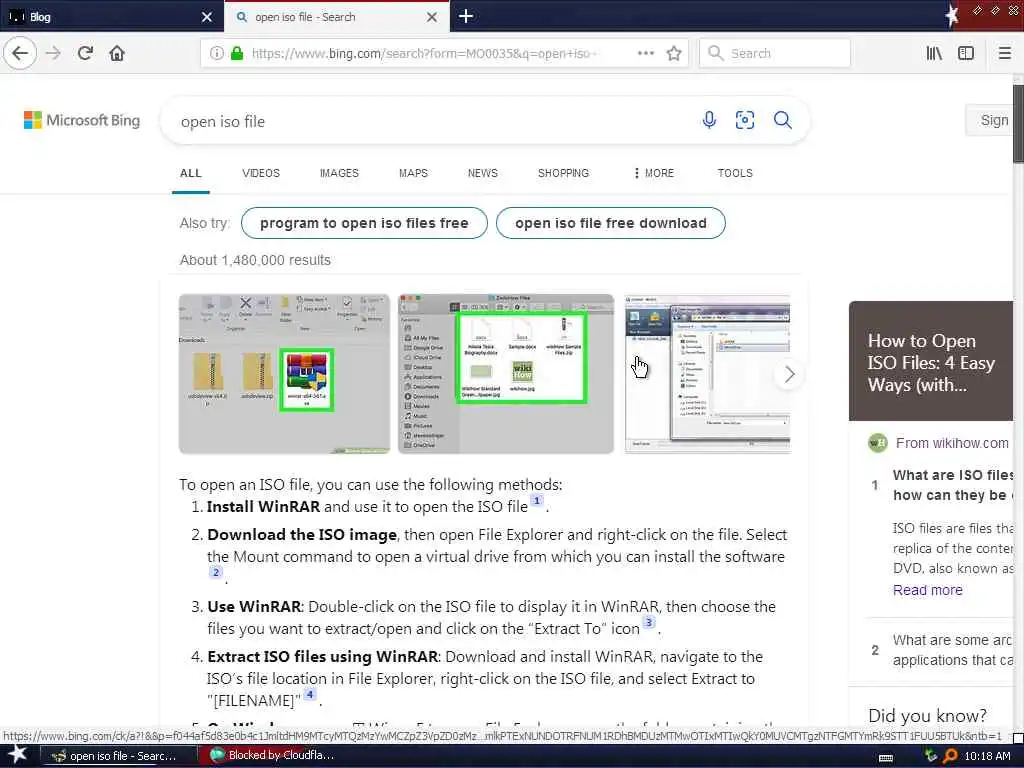1024x768 pixels.
Task: Advance image carousel with right chevron
Action: 789,374
